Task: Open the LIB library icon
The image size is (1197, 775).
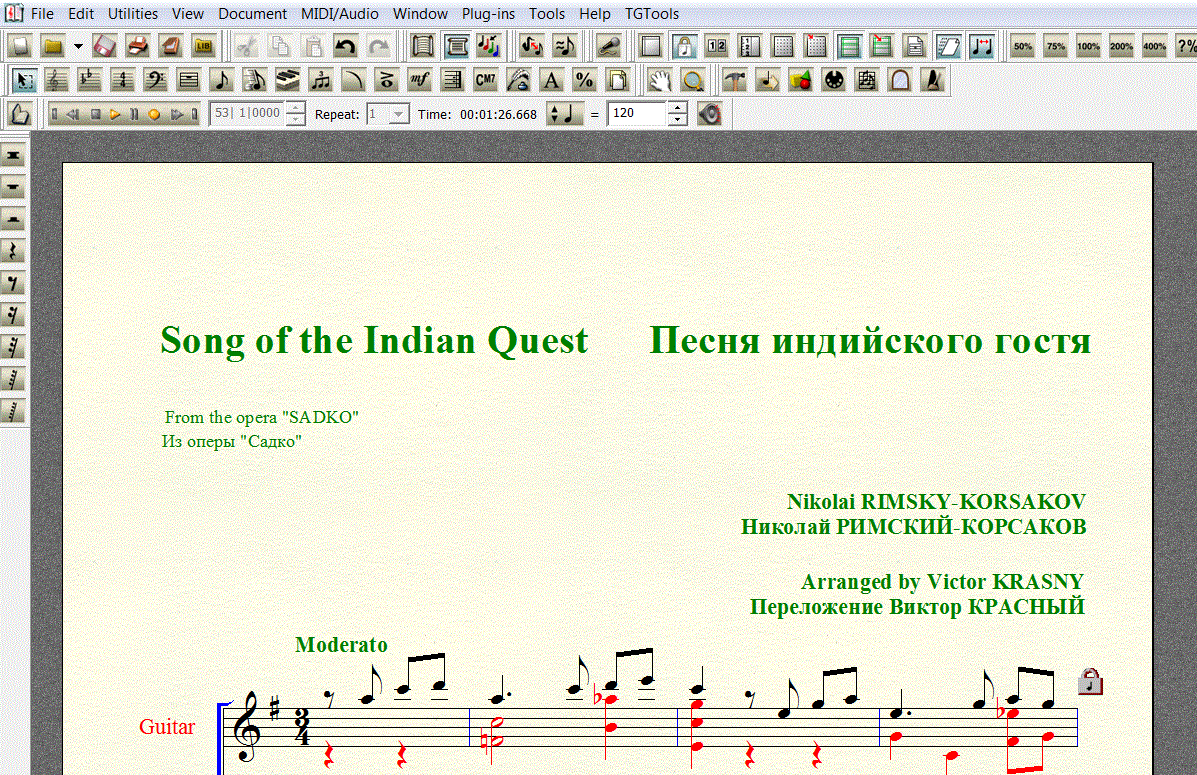Action: point(203,47)
